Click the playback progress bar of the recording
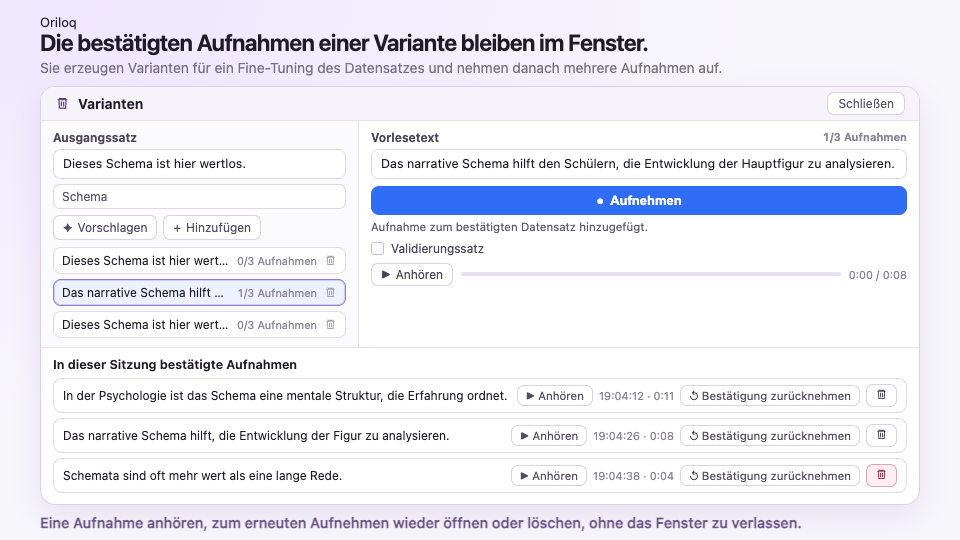 tap(651, 274)
